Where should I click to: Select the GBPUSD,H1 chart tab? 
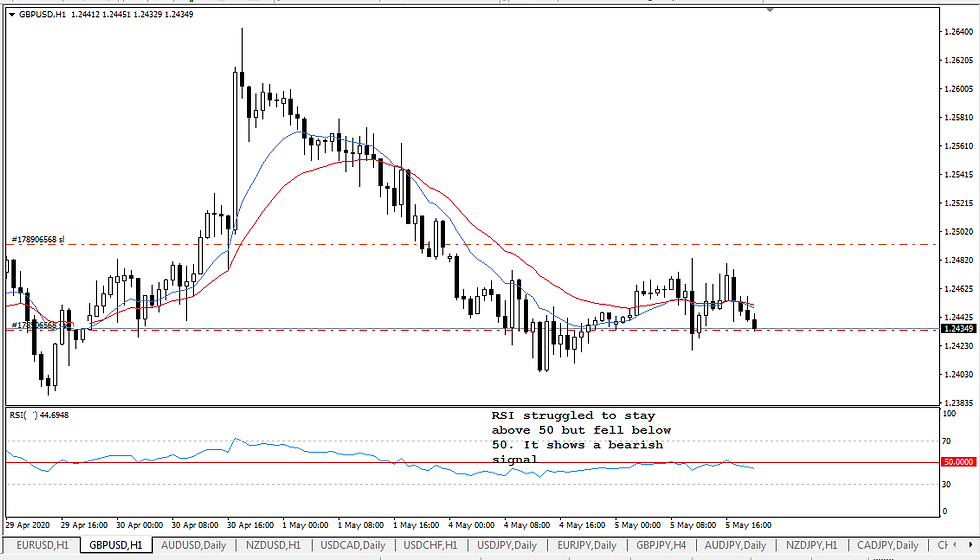[116, 545]
